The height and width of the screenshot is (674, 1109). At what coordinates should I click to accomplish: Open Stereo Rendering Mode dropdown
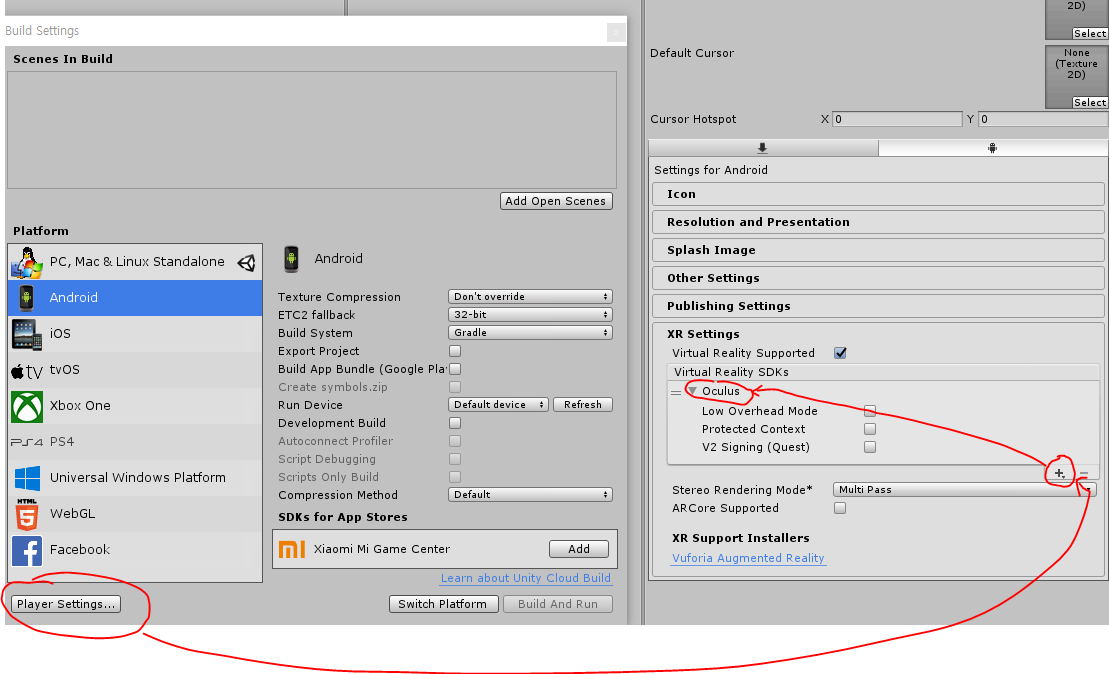point(965,489)
